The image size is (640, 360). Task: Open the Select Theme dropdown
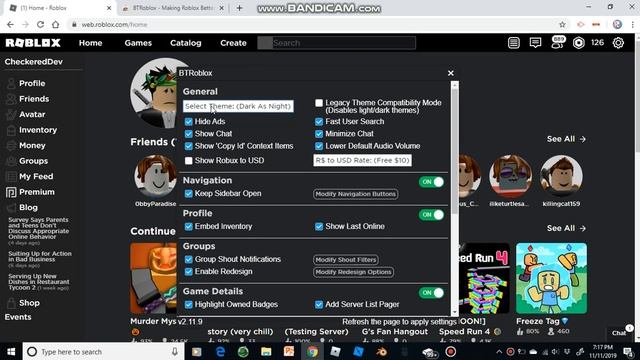point(238,106)
